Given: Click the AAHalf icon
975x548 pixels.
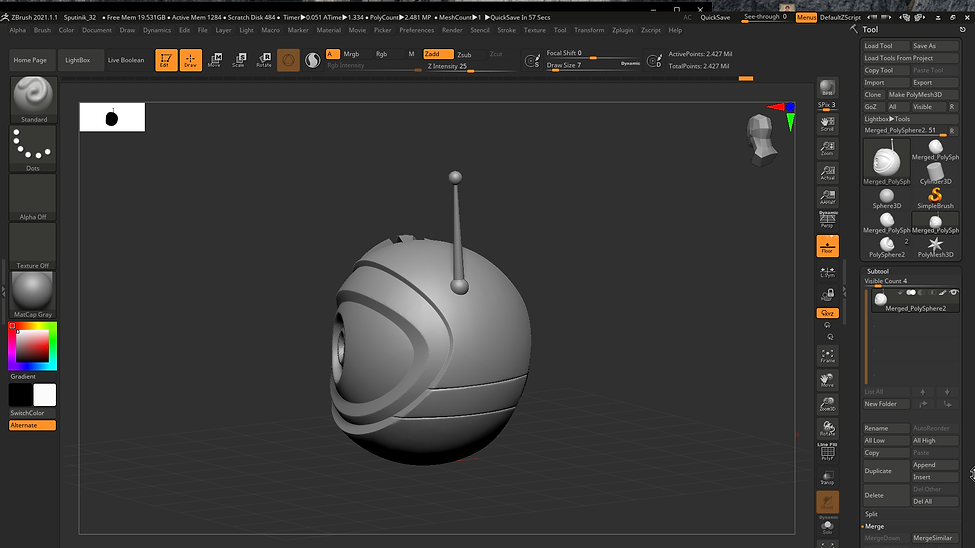Looking at the screenshot, I should pos(827,197).
